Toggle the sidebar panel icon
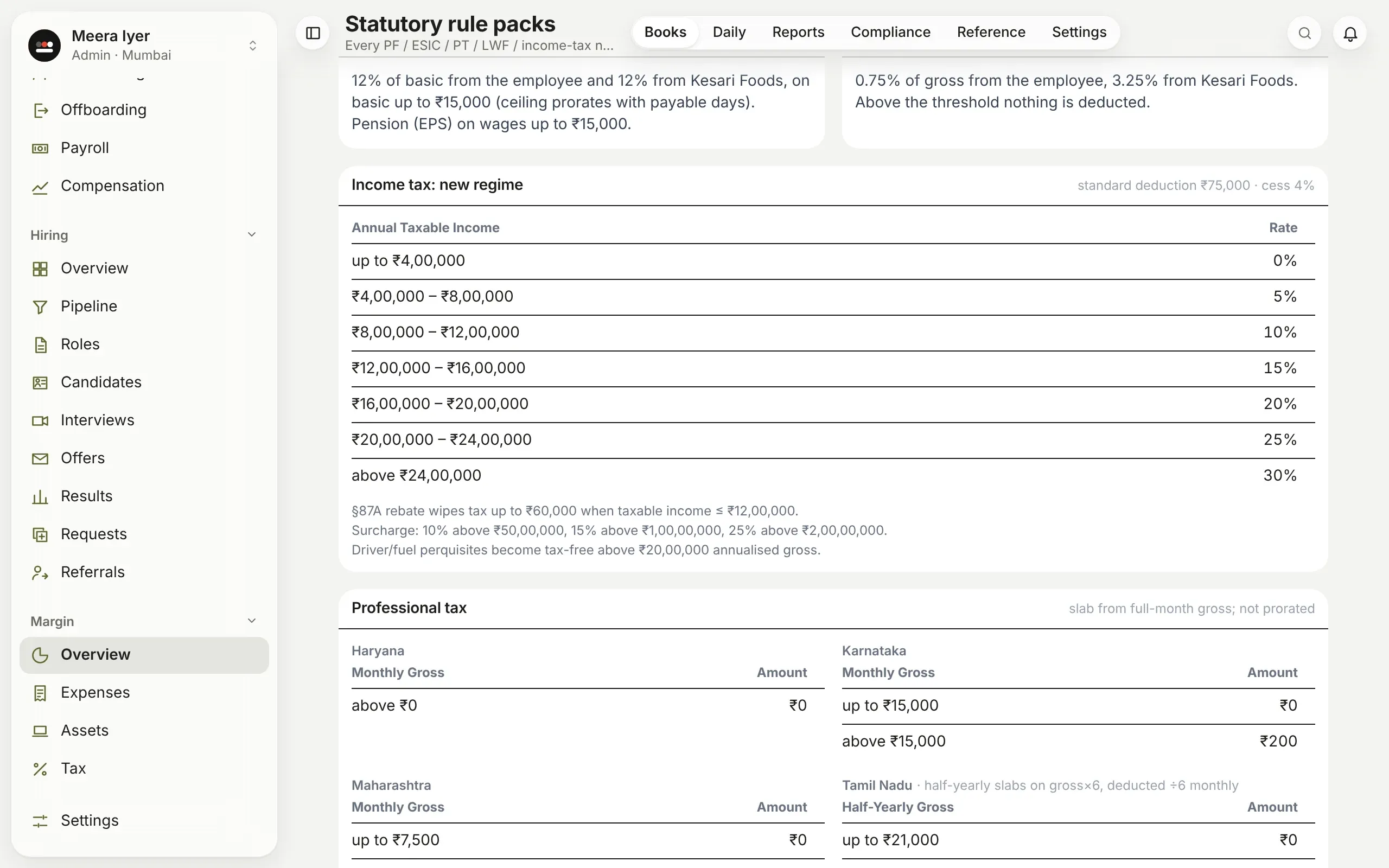The width and height of the screenshot is (1389, 868). point(313,33)
